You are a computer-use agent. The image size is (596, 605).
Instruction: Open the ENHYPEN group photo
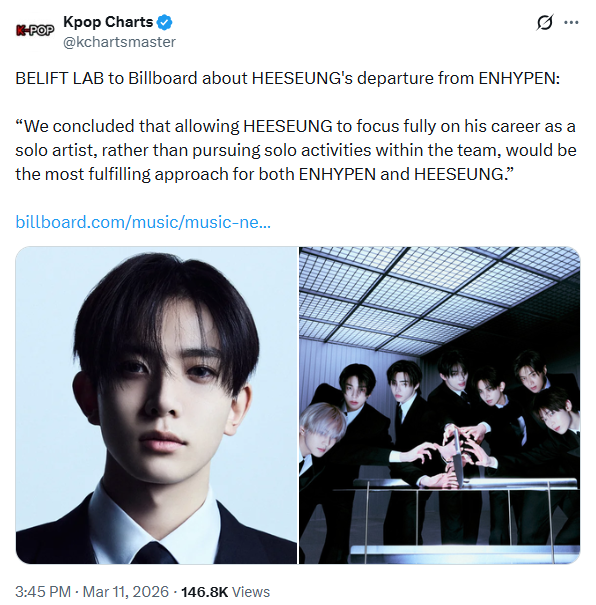point(439,405)
